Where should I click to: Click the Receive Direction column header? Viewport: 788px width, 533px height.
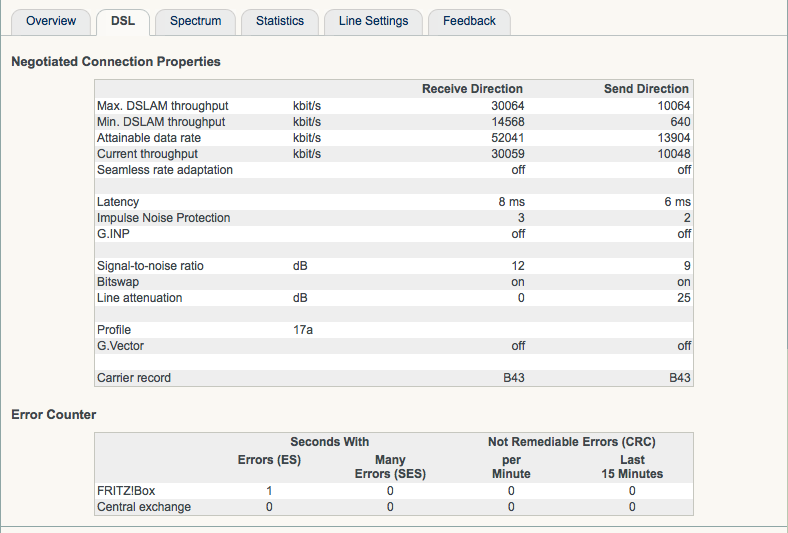472,89
